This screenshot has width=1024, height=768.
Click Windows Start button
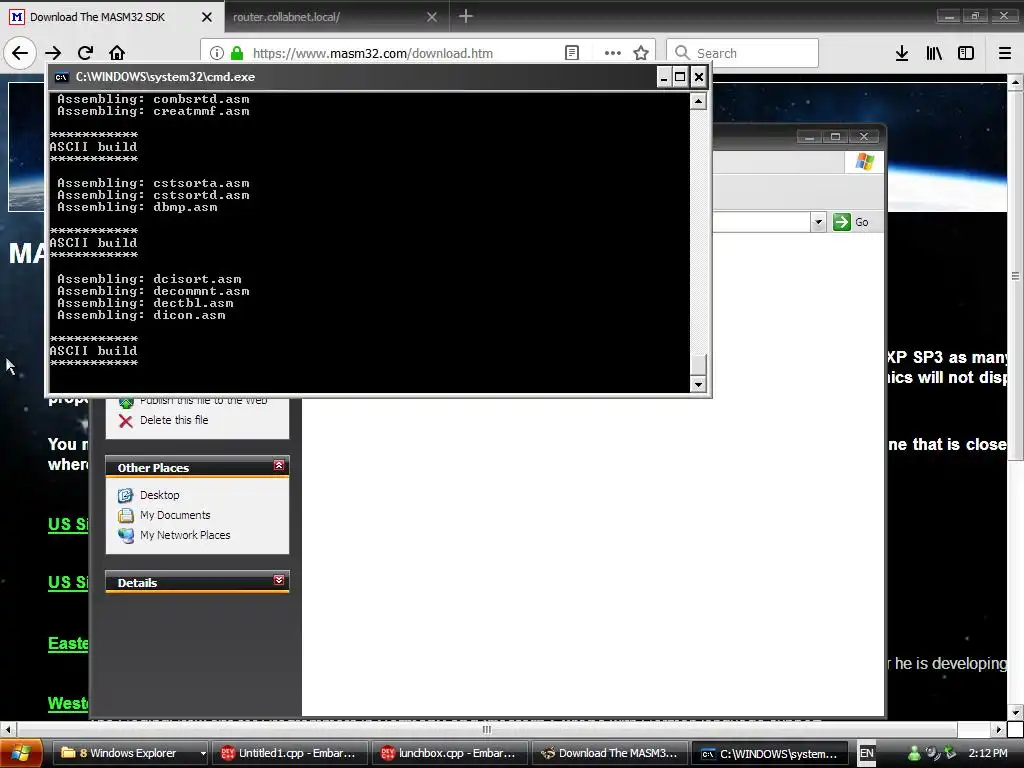[21, 753]
